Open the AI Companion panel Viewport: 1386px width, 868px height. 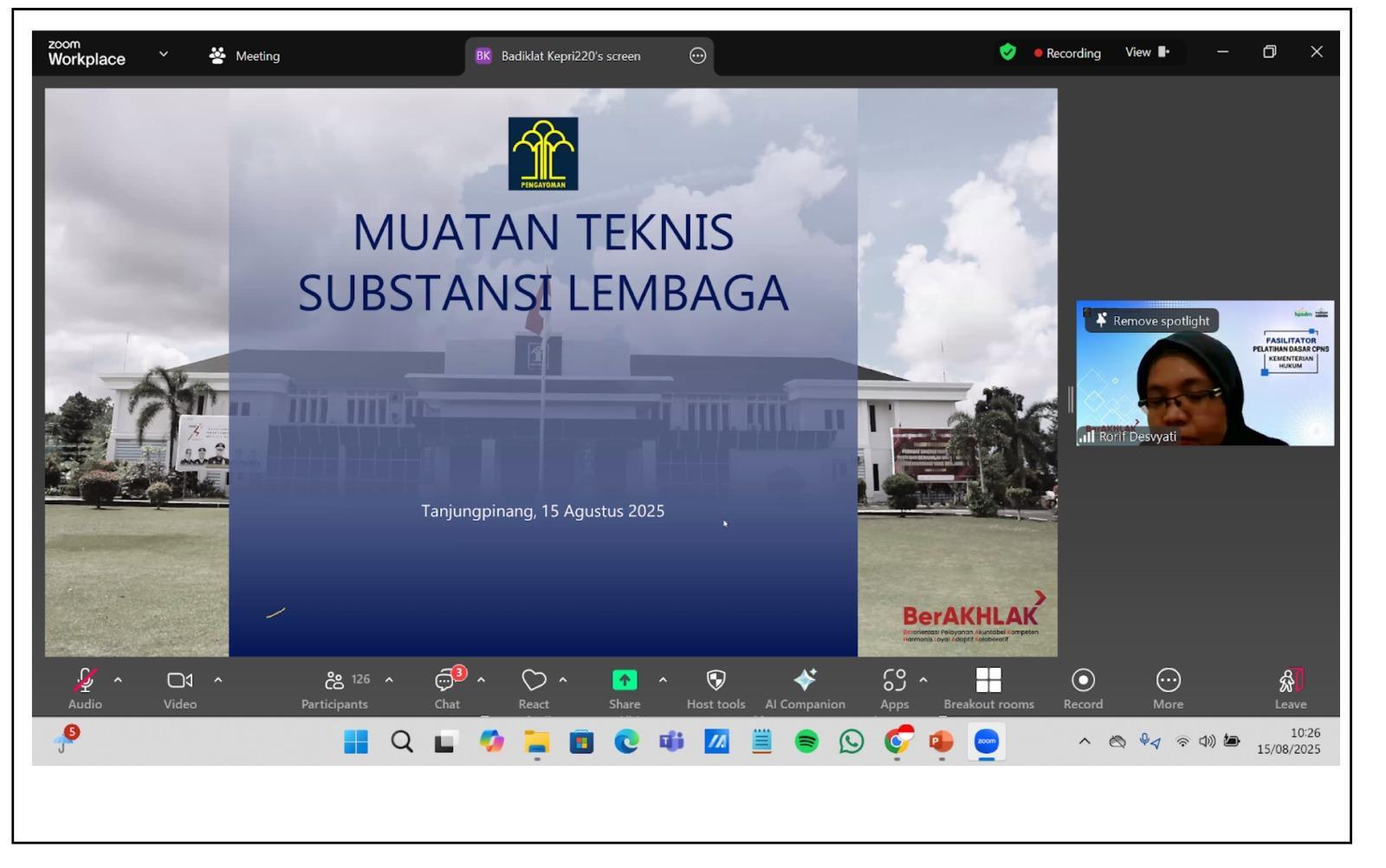pyautogui.click(x=805, y=681)
